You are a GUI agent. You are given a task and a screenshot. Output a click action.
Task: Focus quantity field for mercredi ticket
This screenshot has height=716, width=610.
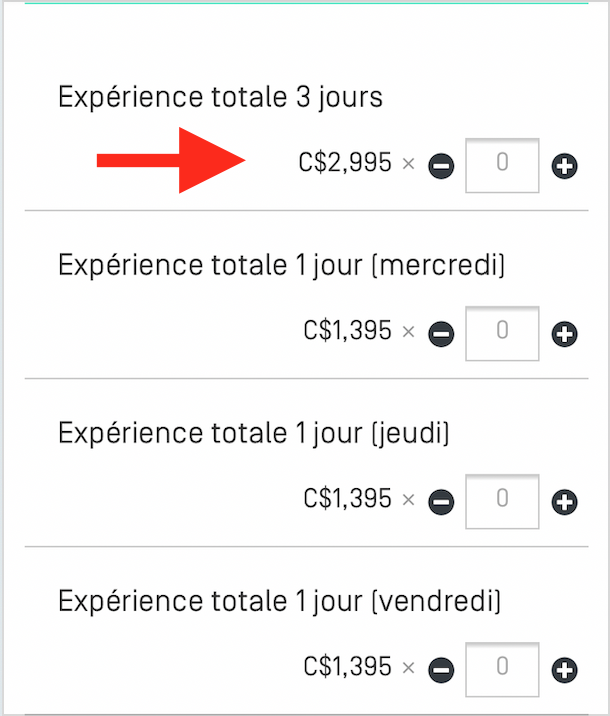pos(502,333)
